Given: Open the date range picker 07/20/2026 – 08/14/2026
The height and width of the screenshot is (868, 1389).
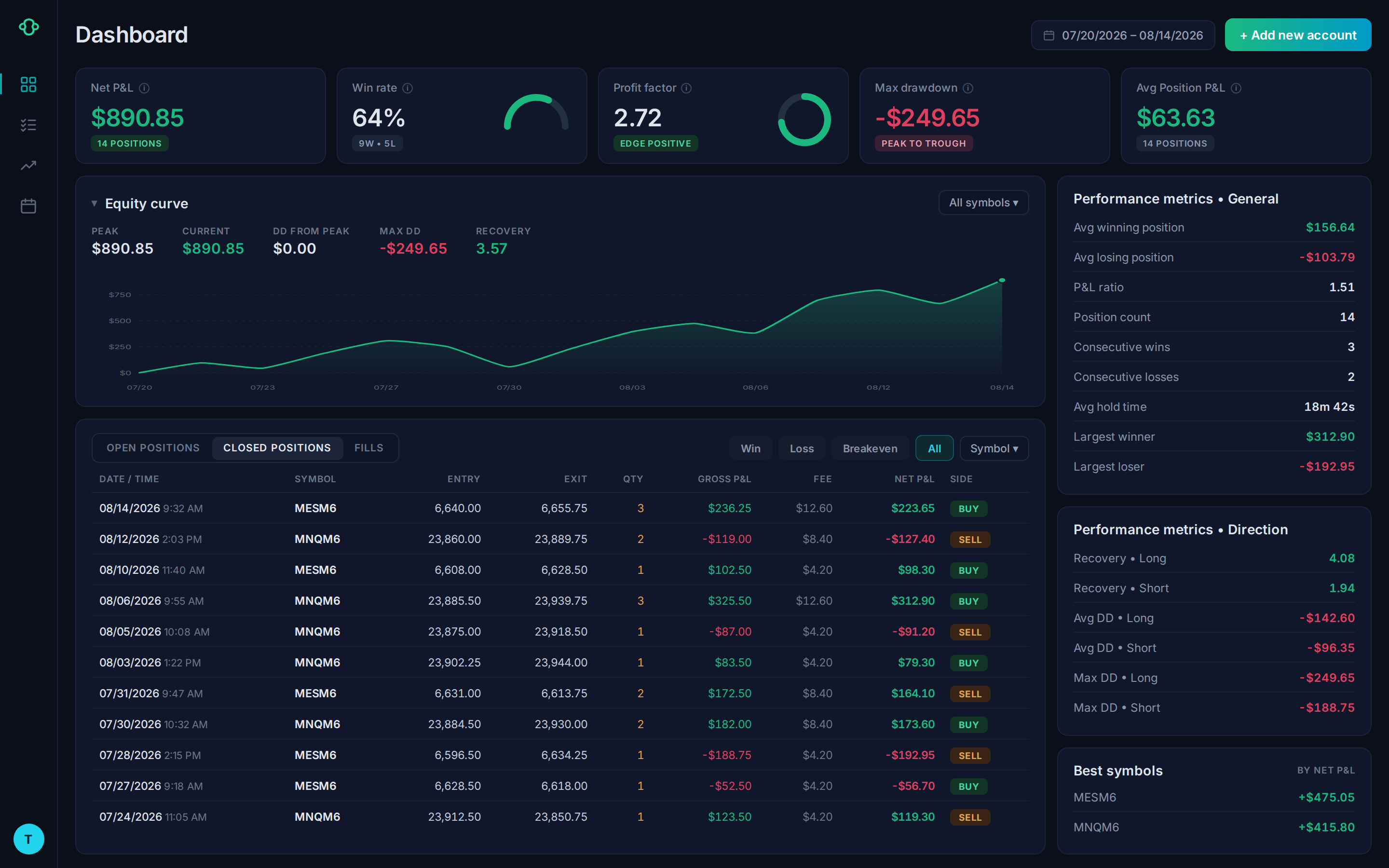Looking at the screenshot, I should 1123,36.
